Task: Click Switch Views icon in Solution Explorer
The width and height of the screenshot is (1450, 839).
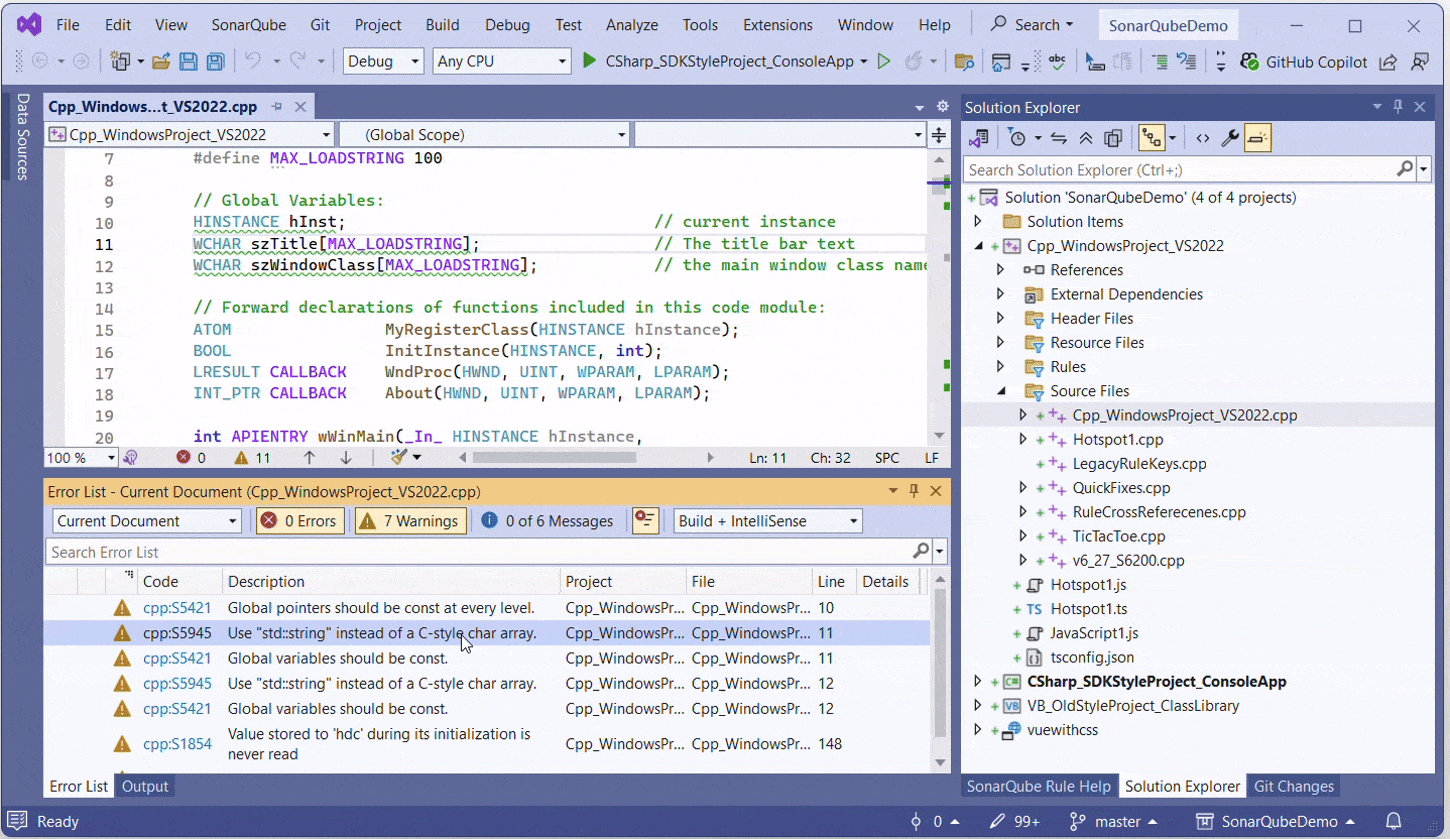Action: coord(979,138)
